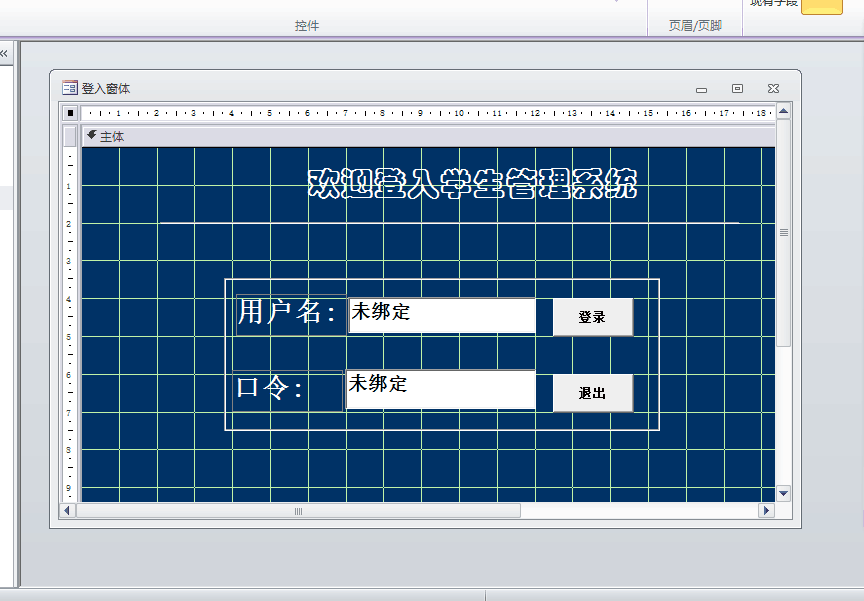Click the scroll up arrow of form
This screenshot has height=601, width=864.
click(783, 111)
